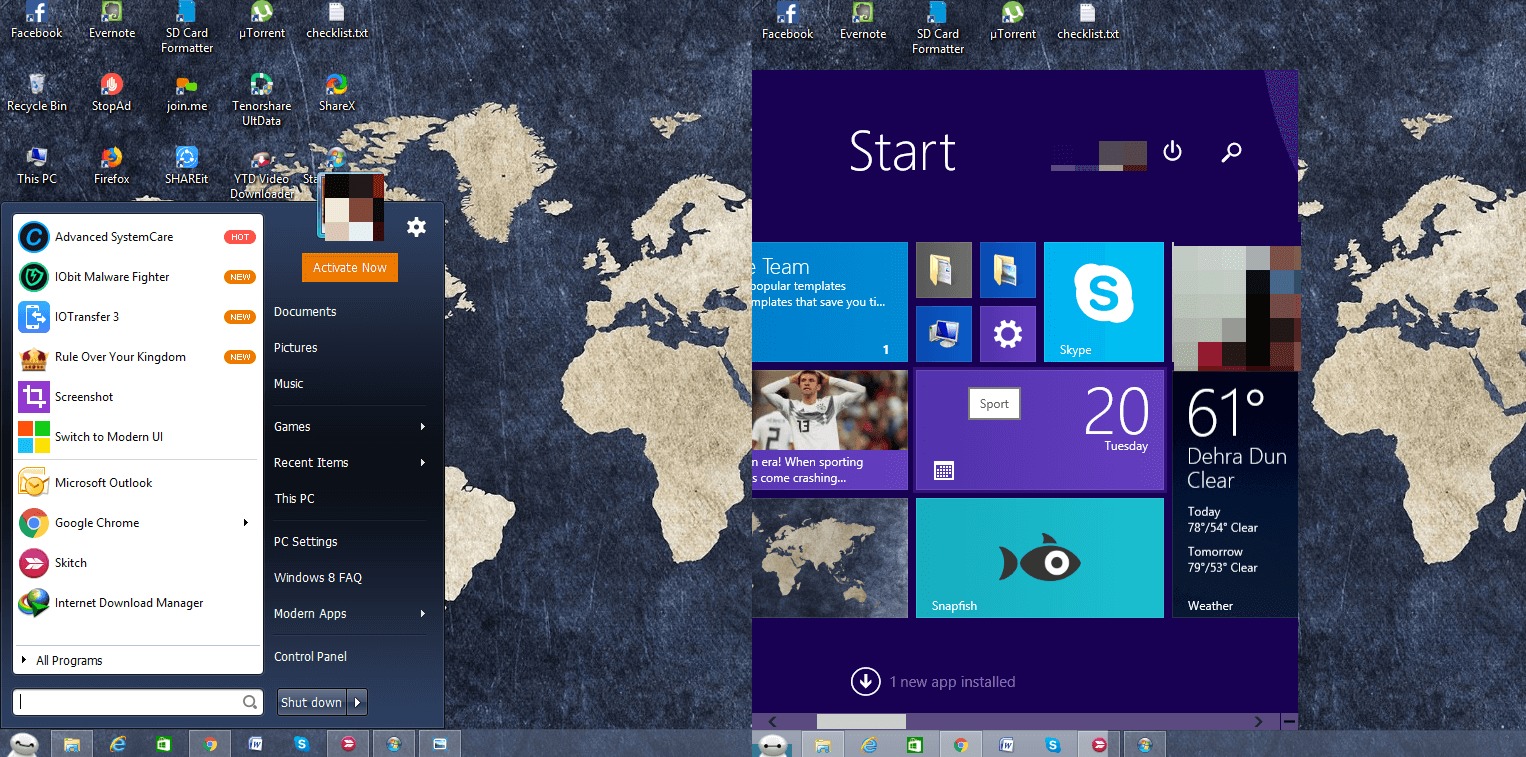Screen dimensions: 1526x757
Task: Open the world map desktop tile
Action: pos(830,558)
